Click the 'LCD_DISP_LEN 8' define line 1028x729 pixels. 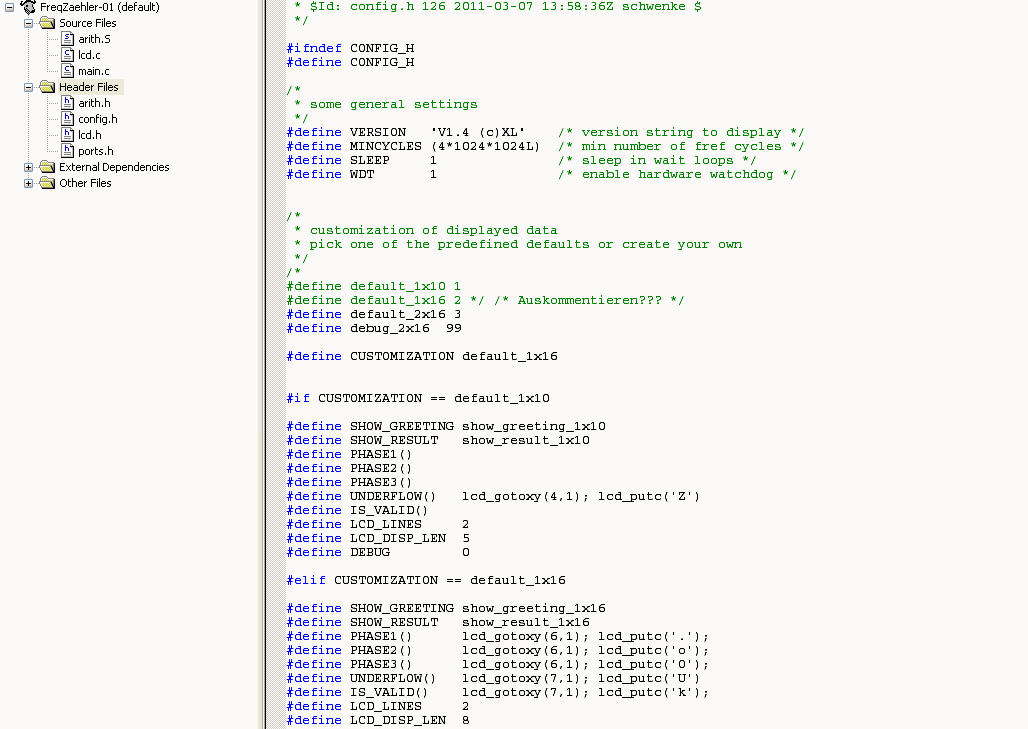(378, 720)
